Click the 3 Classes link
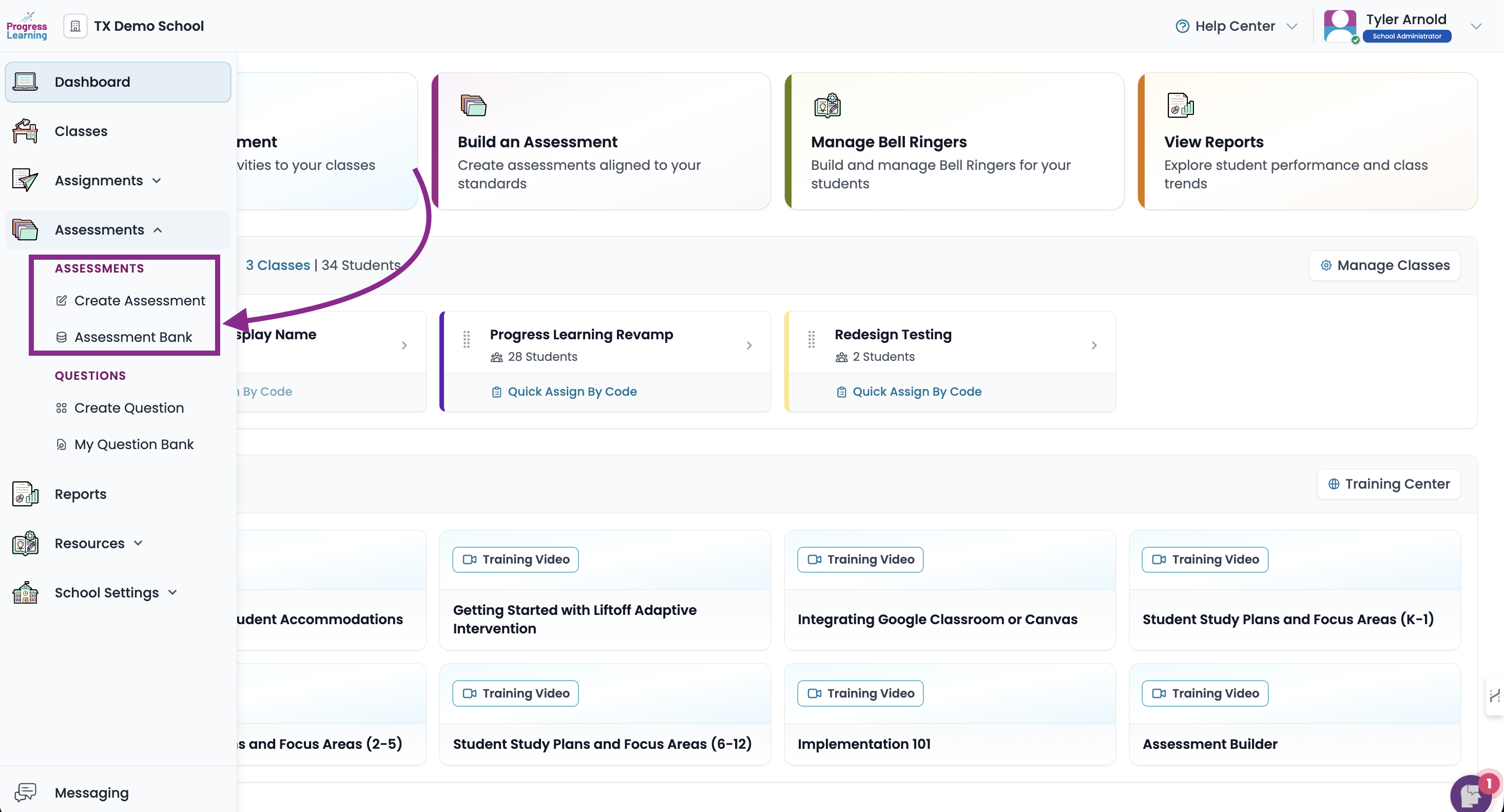Image resolution: width=1504 pixels, height=812 pixels. pos(278,265)
